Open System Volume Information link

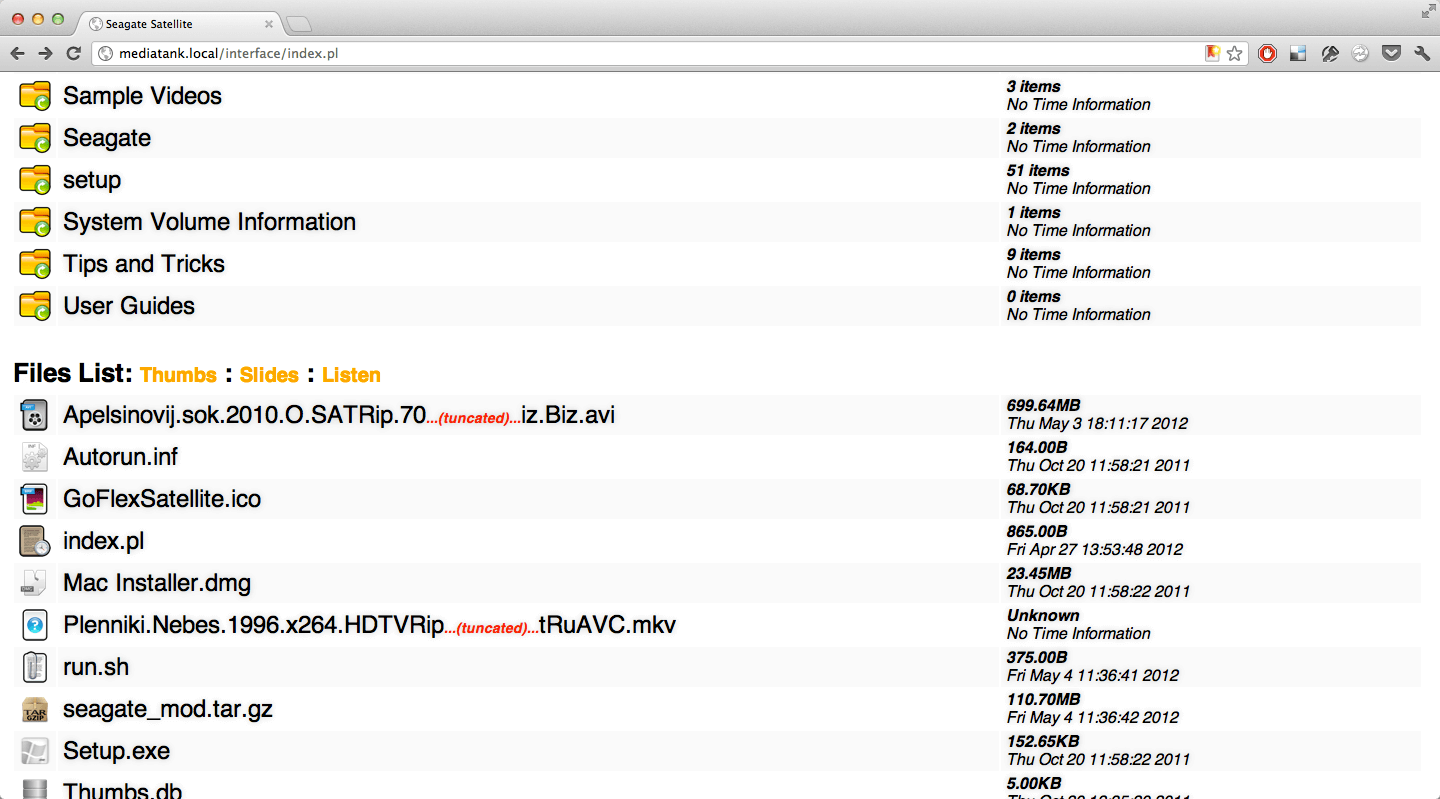point(209,222)
